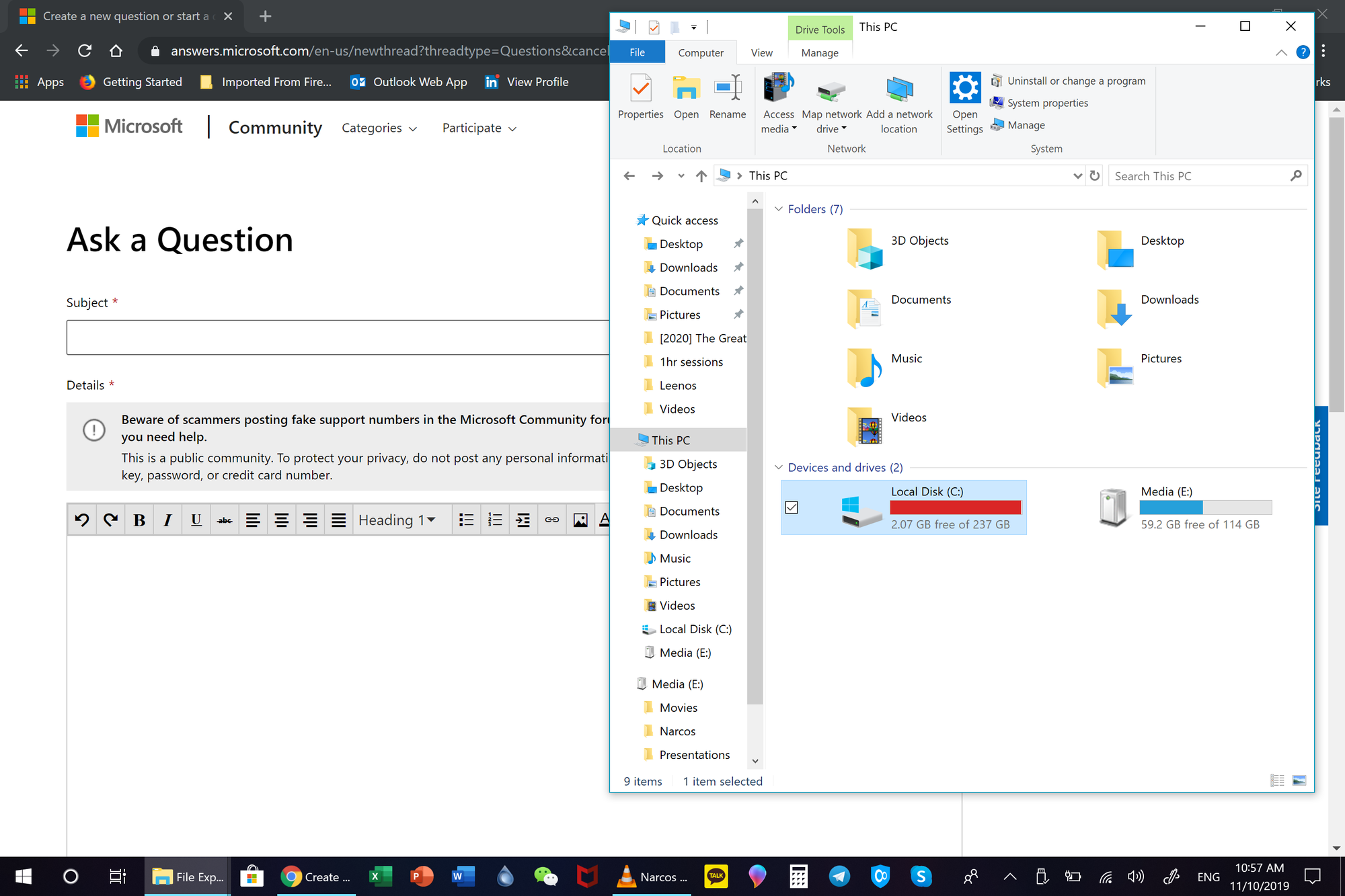
Task: Insert an image in the editor
Action: click(x=580, y=520)
